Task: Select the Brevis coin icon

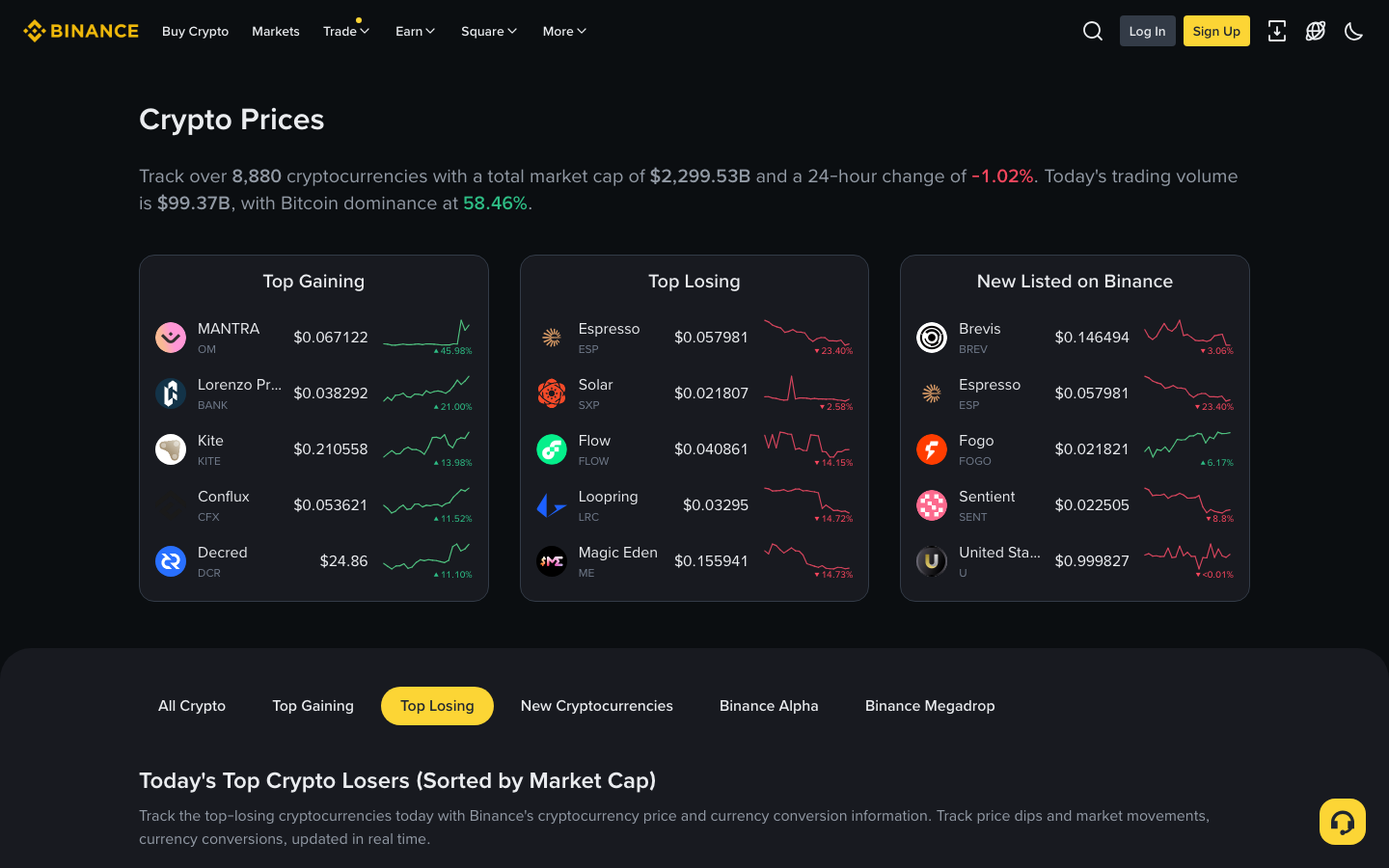Action: pyautogui.click(x=931, y=337)
